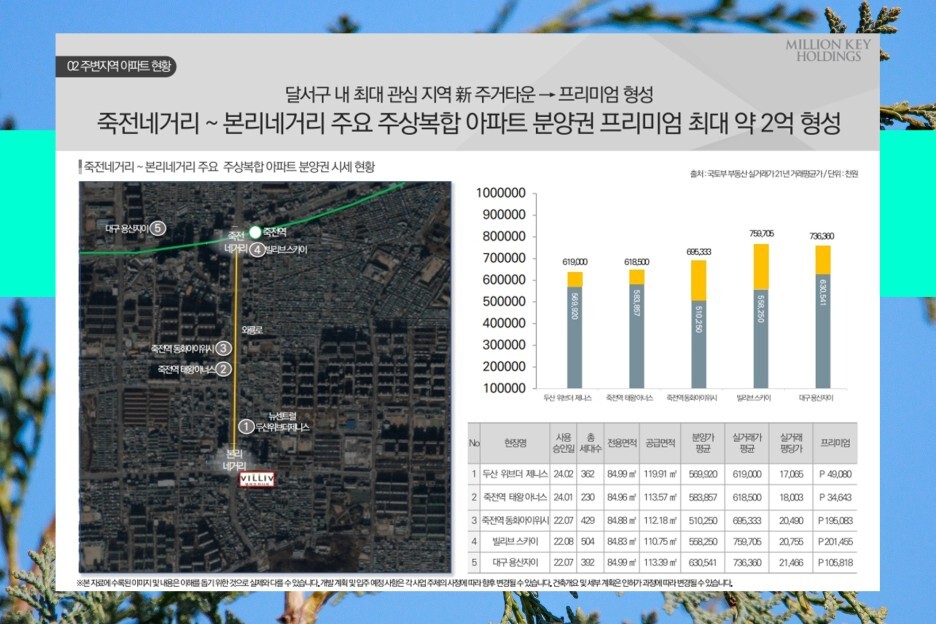936x624 pixels.
Task: Click the 362 total households cell
Action: point(587,474)
